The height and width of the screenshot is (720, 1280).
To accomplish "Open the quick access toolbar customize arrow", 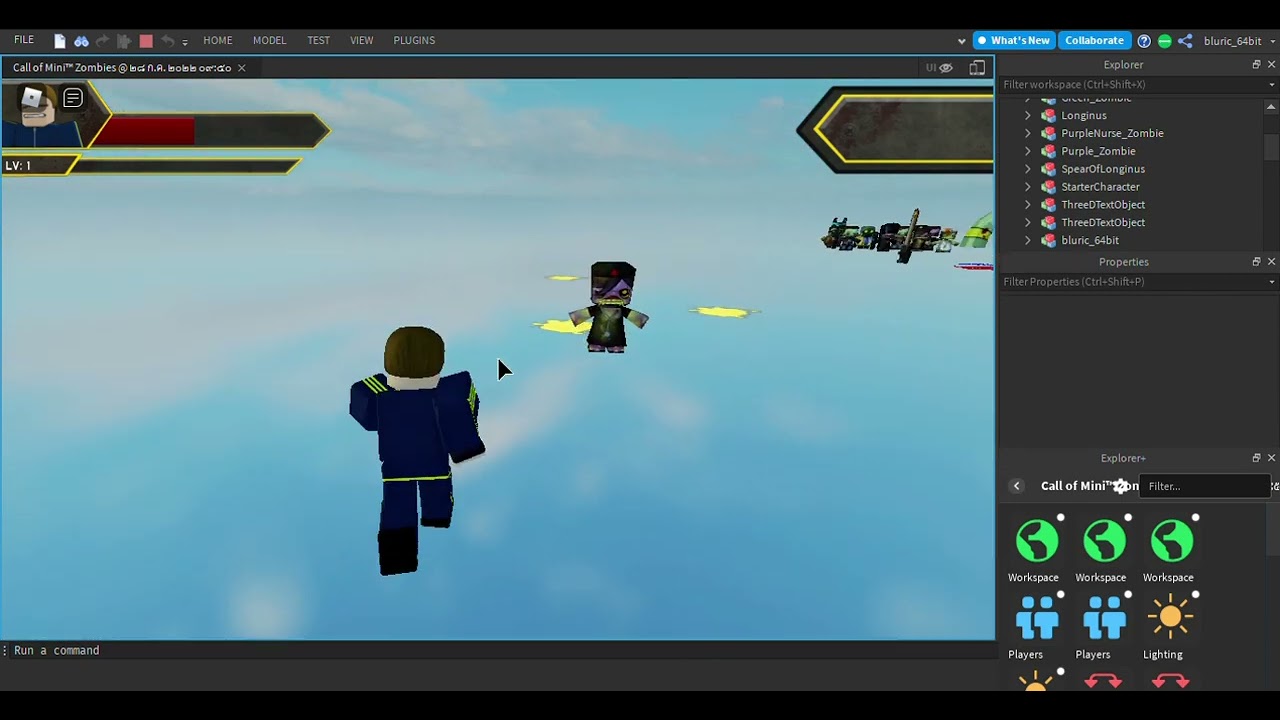I will (x=185, y=42).
